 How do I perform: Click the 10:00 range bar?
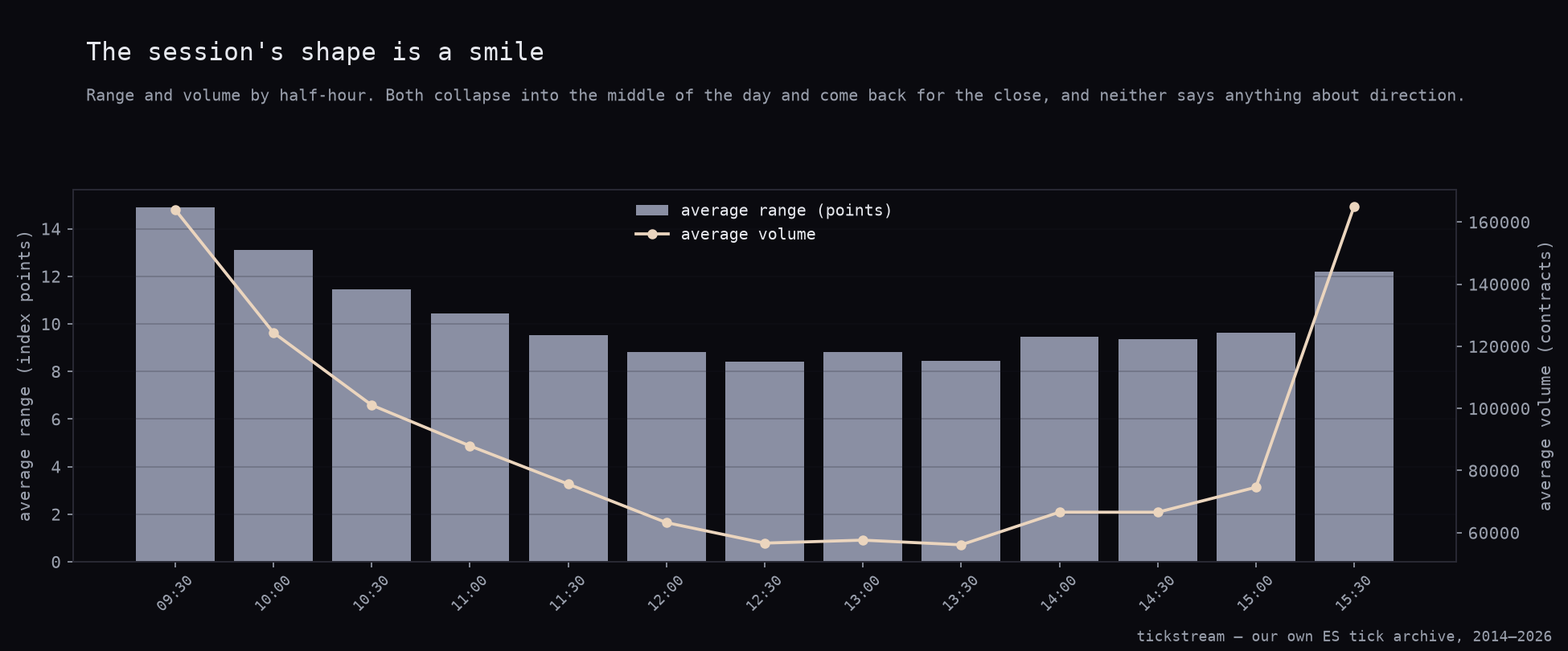[273, 406]
